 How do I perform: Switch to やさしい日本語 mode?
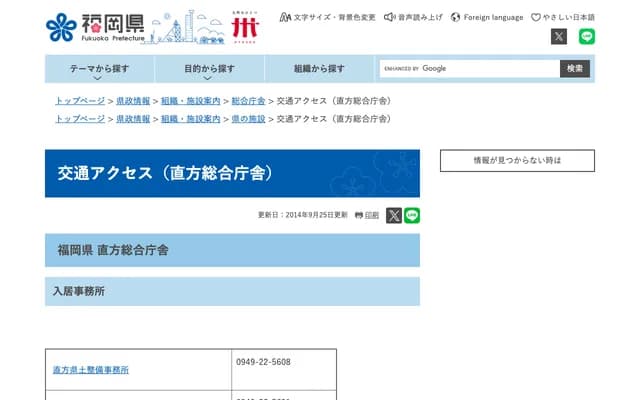pyautogui.click(x=563, y=17)
